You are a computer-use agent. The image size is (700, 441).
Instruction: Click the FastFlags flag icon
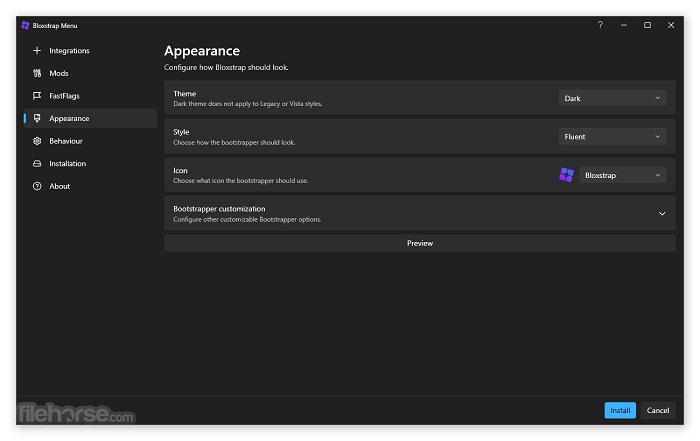37,96
